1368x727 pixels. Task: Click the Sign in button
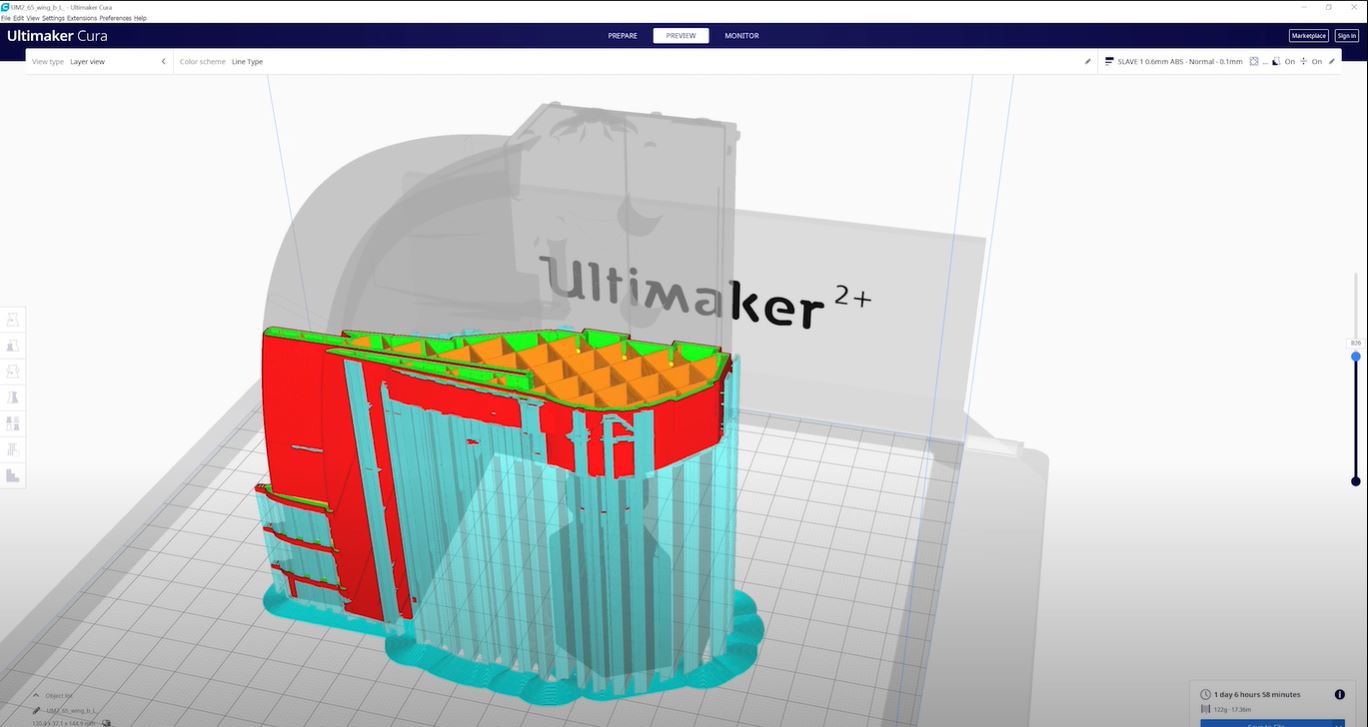click(1346, 36)
